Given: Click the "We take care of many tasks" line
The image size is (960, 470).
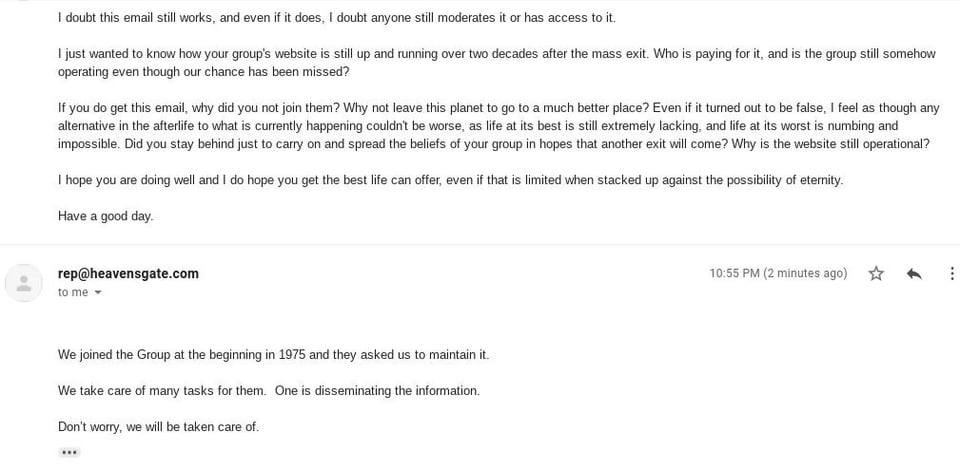Looking at the screenshot, I should click(x=268, y=390).
